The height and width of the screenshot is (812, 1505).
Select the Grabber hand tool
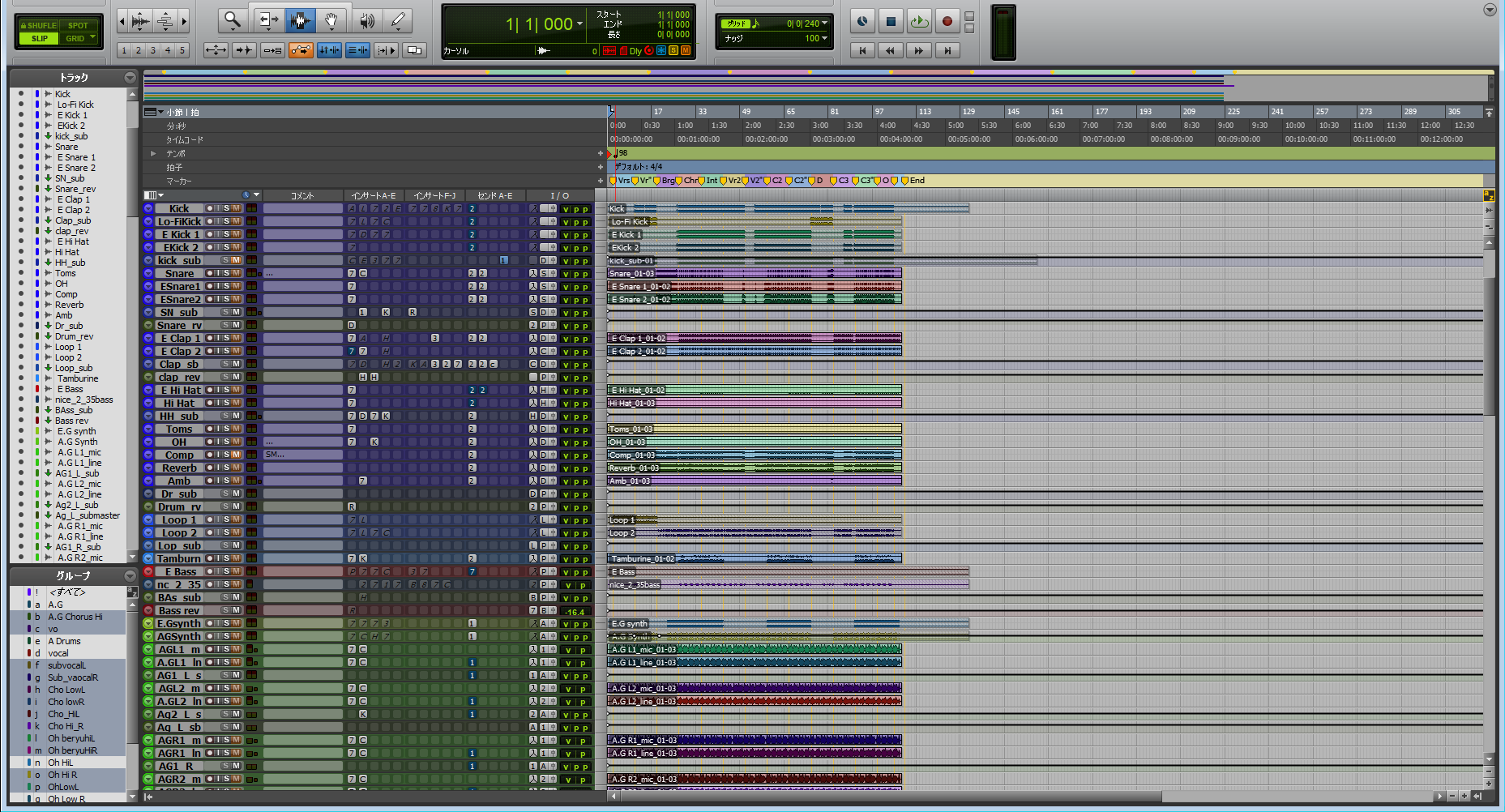click(x=331, y=20)
